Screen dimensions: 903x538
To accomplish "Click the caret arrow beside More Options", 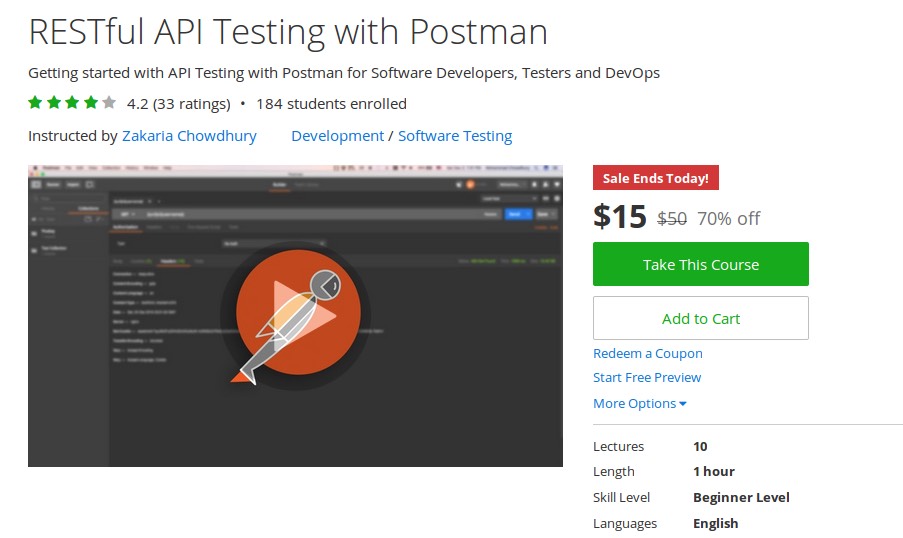I will click(683, 404).
